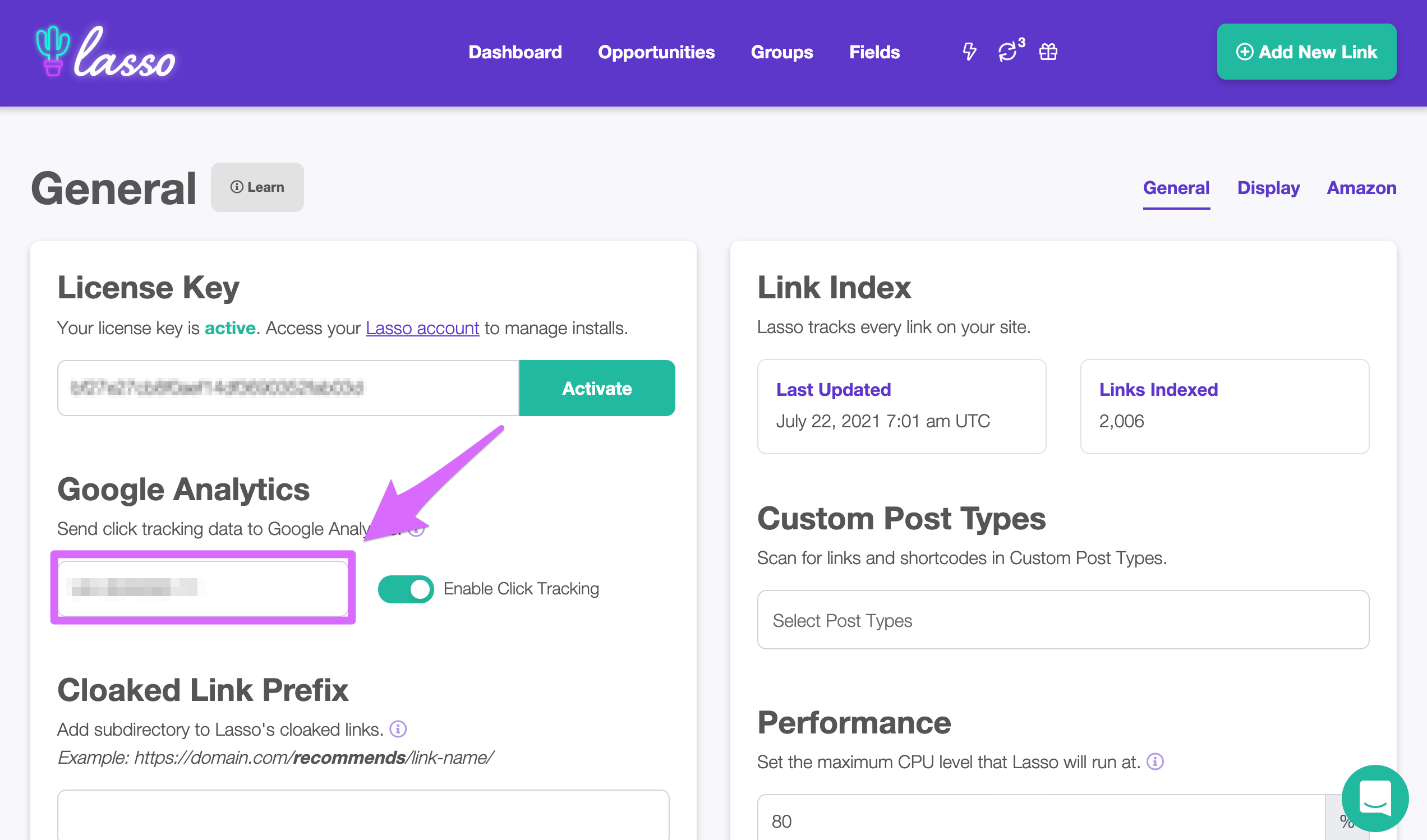1427x840 pixels.
Task: Open the gift box icon
Action: tap(1048, 52)
